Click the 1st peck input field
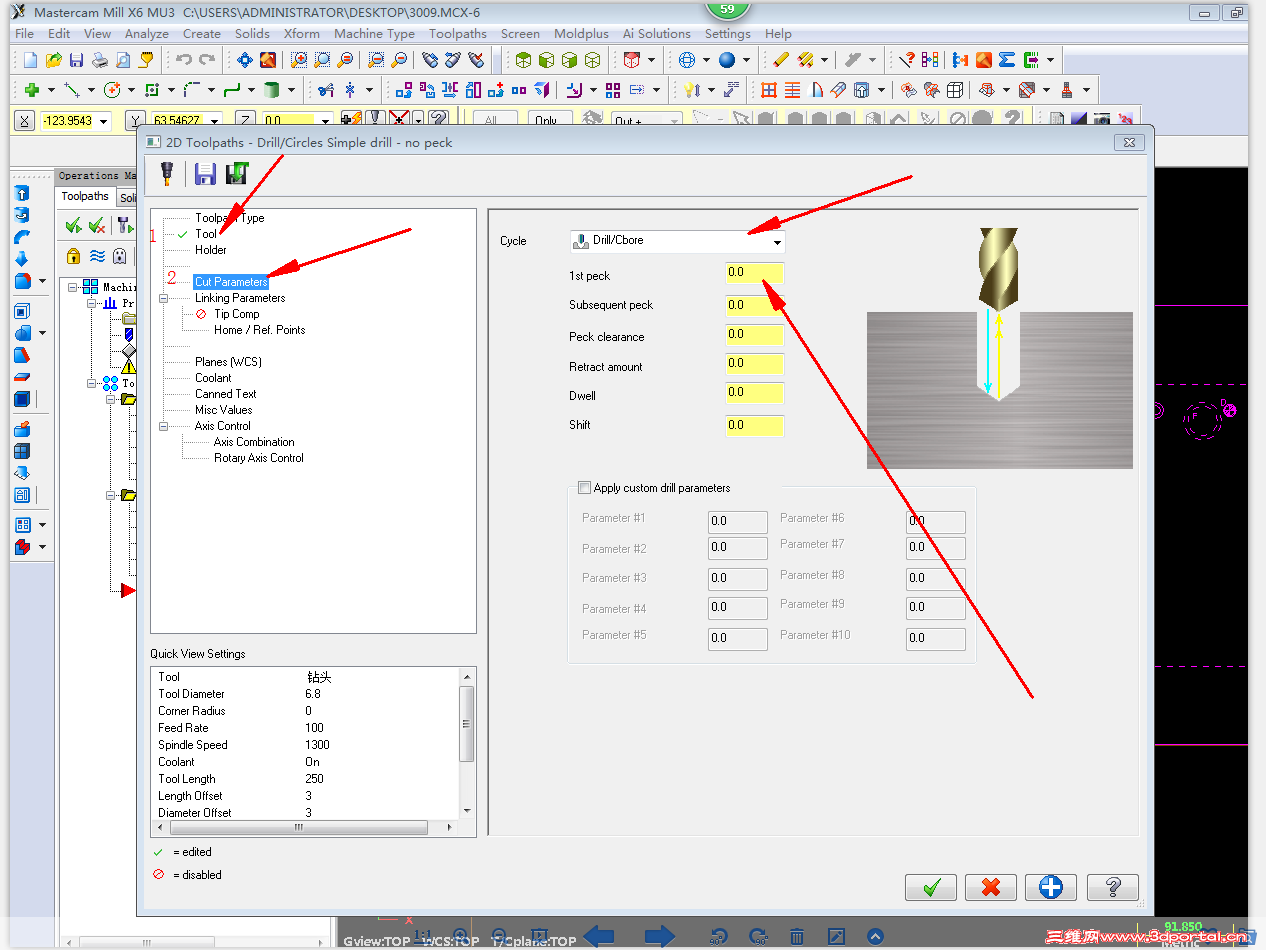This screenshot has width=1266, height=950. (x=755, y=273)
